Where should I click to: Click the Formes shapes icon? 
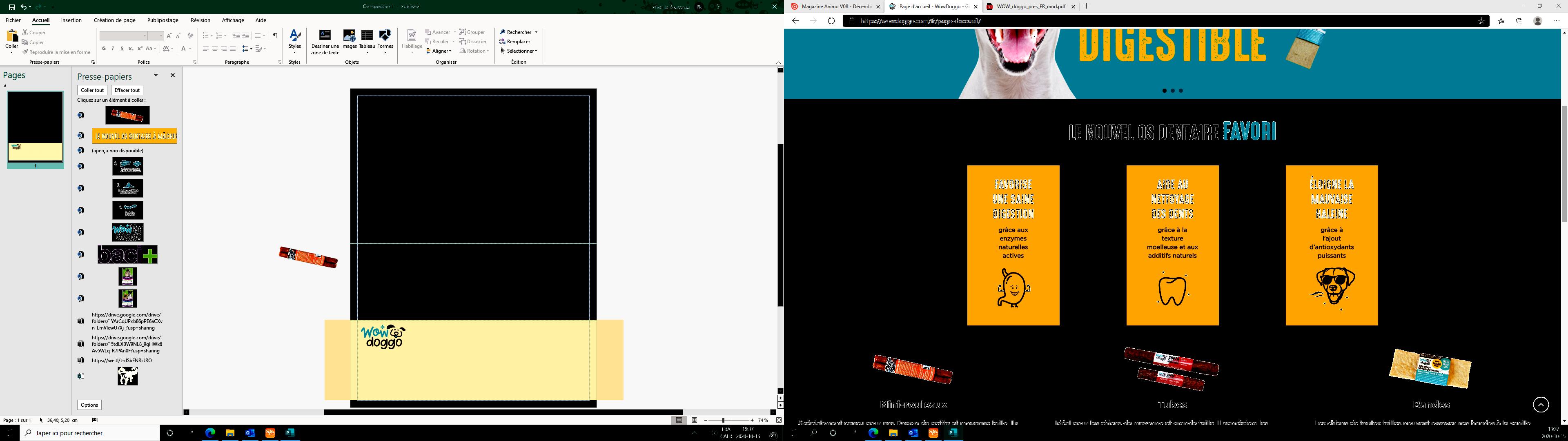[x=385, y=38]
